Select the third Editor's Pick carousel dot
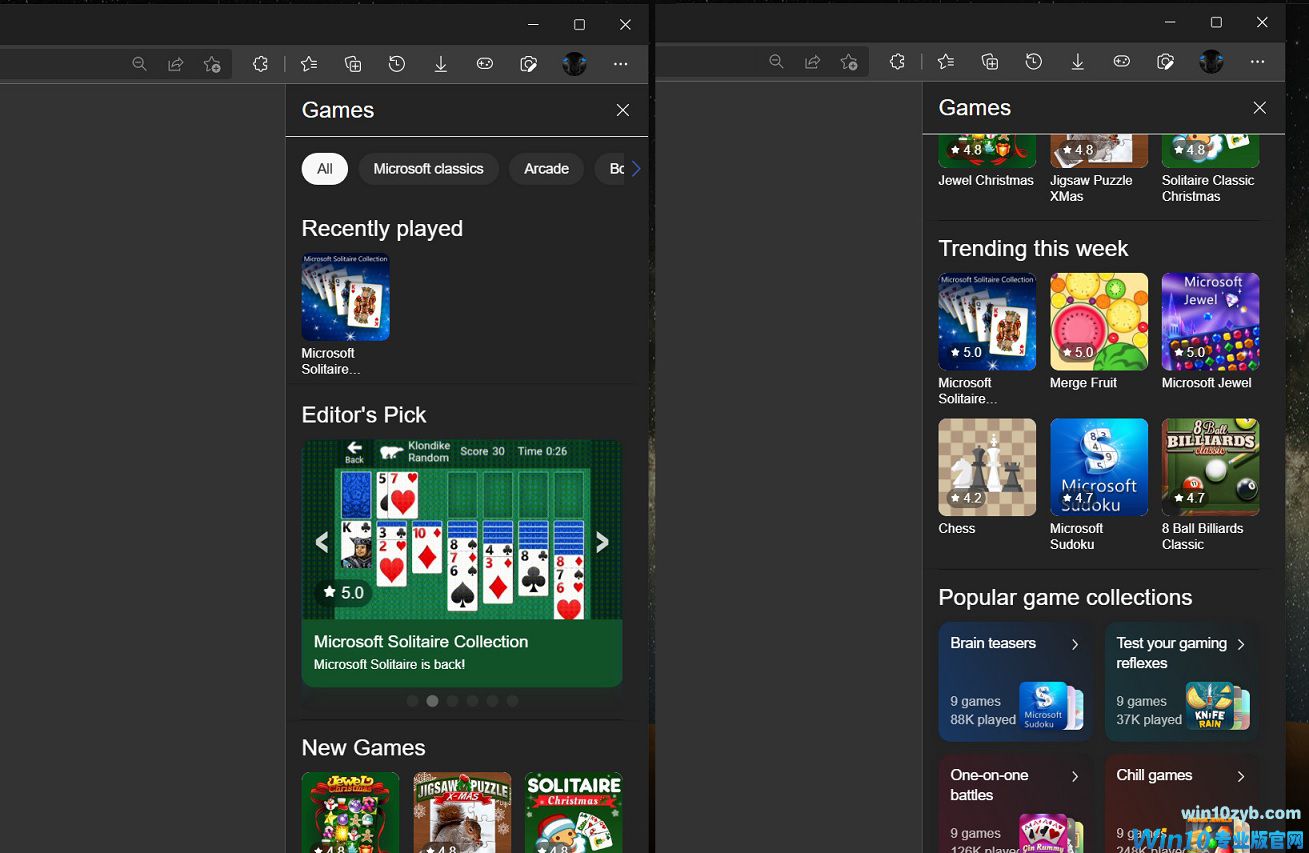This screenshot has width=1309, height=853. click(452, 701)
